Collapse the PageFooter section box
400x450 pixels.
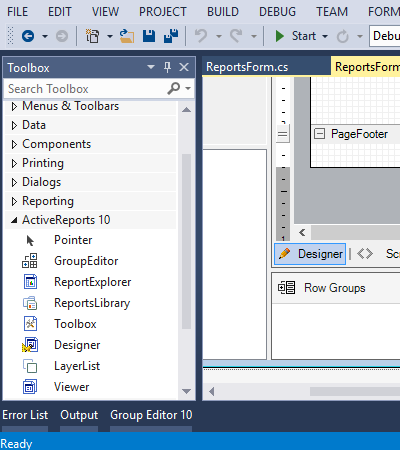[319, 134]
